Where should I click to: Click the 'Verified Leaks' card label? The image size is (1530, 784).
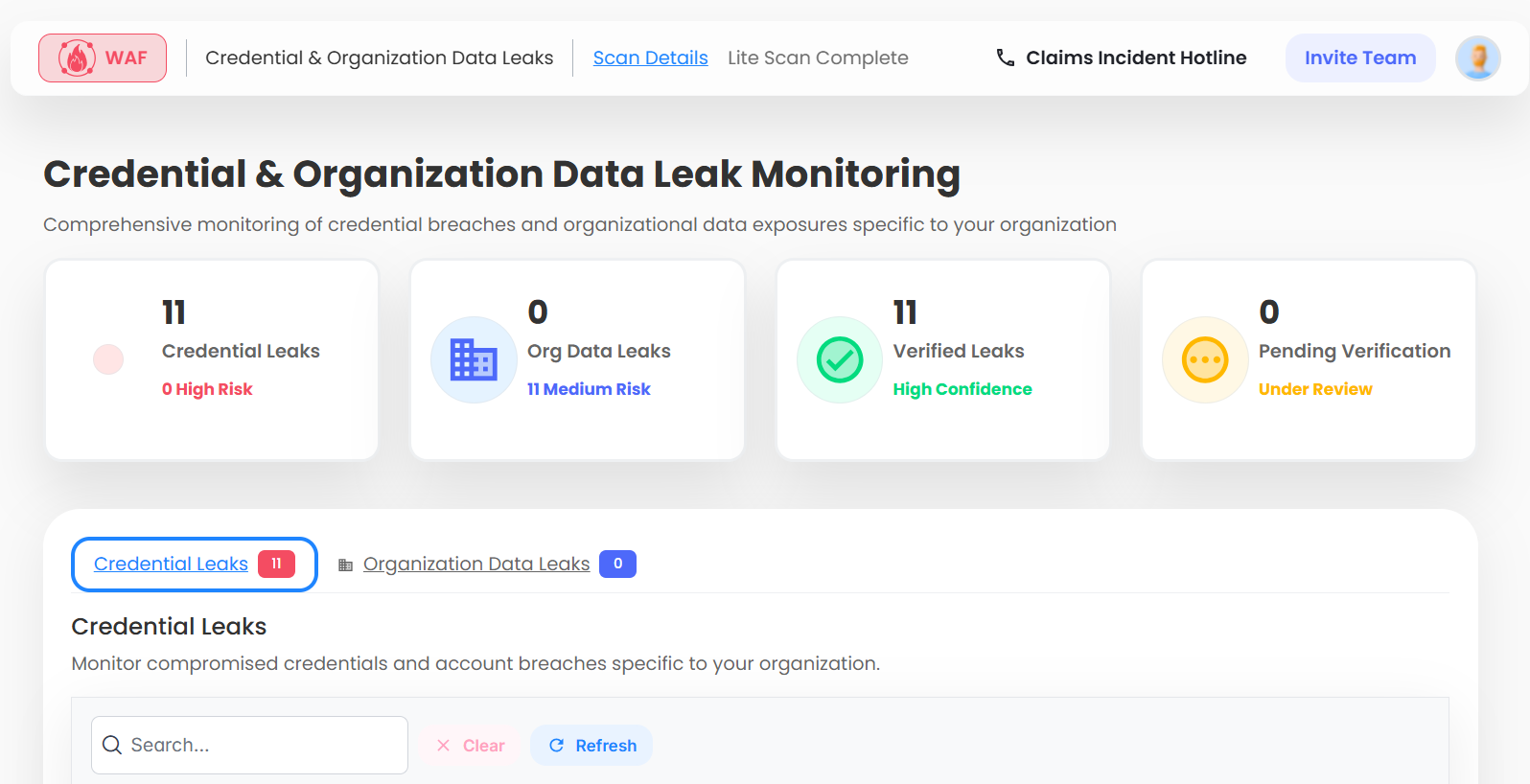(x=959, y=351)
